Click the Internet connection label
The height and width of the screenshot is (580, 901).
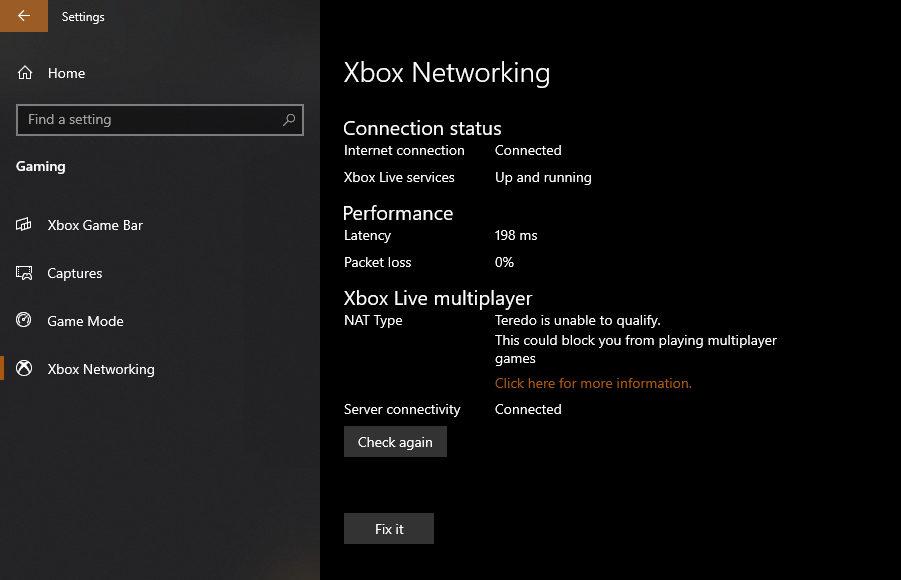pyautogui.click(x=404, y=150)
